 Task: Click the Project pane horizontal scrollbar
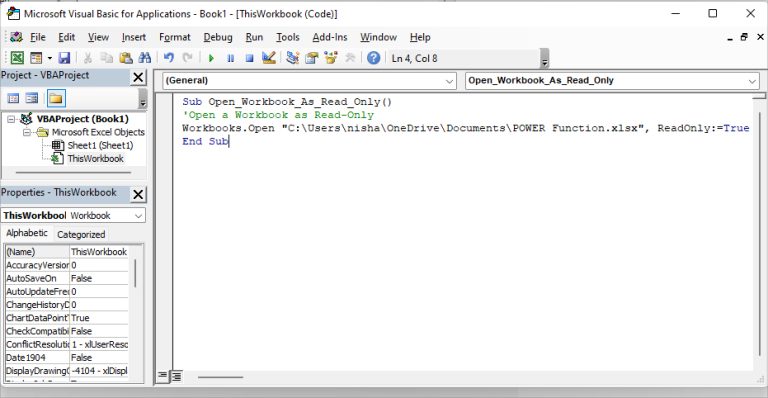pos(73,172)
